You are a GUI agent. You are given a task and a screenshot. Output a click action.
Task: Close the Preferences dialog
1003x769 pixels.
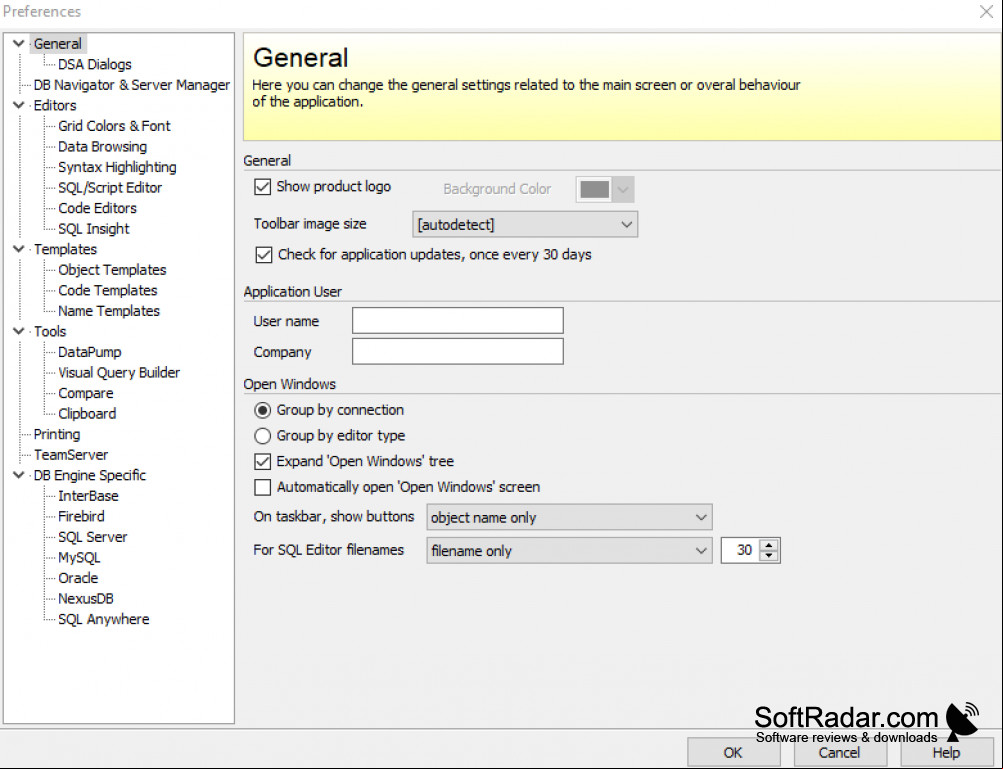click(x=986, y=12)
